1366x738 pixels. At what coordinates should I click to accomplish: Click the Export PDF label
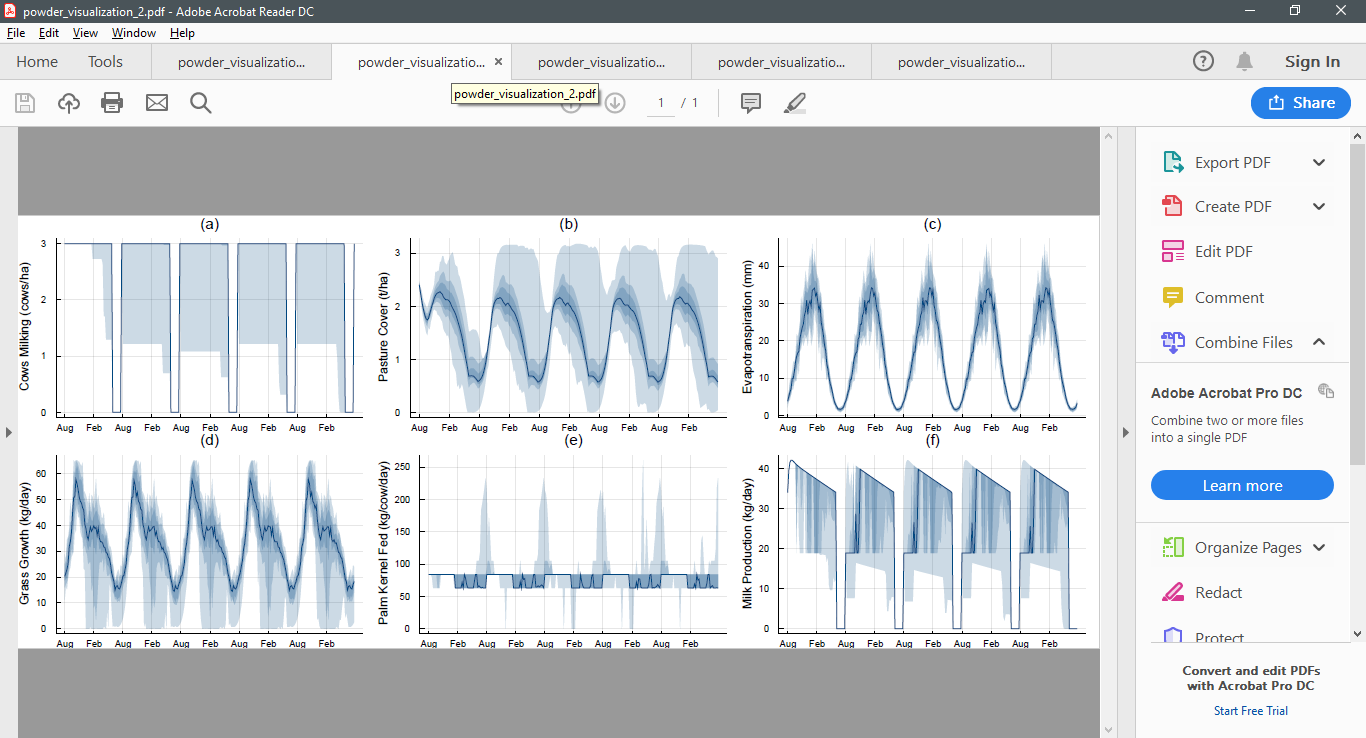(1232, 163)
